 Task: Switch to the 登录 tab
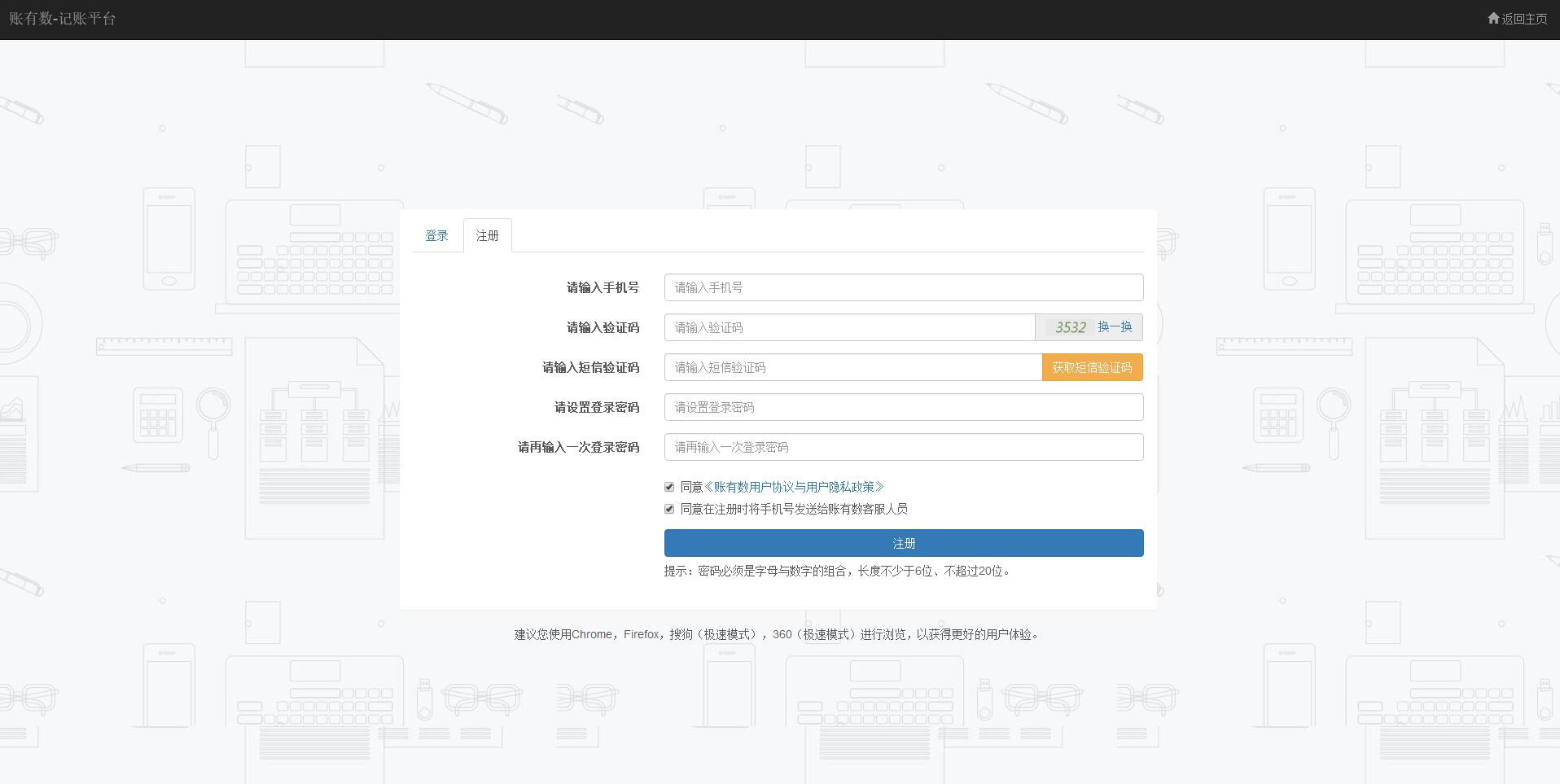pyautogui.click(x=436, y=235)
